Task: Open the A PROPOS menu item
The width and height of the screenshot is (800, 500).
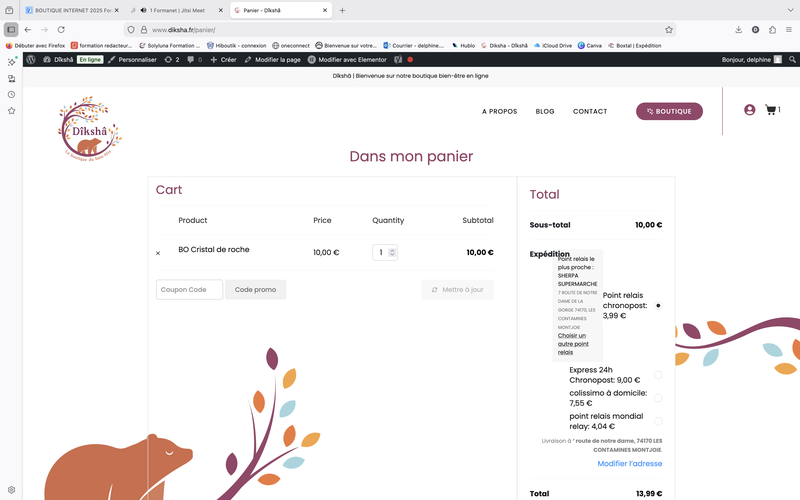Action: (499, 112)
